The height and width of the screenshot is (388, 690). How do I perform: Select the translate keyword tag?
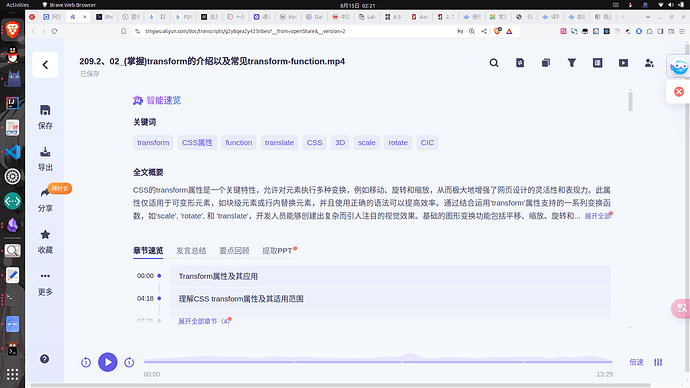point(279,143)
